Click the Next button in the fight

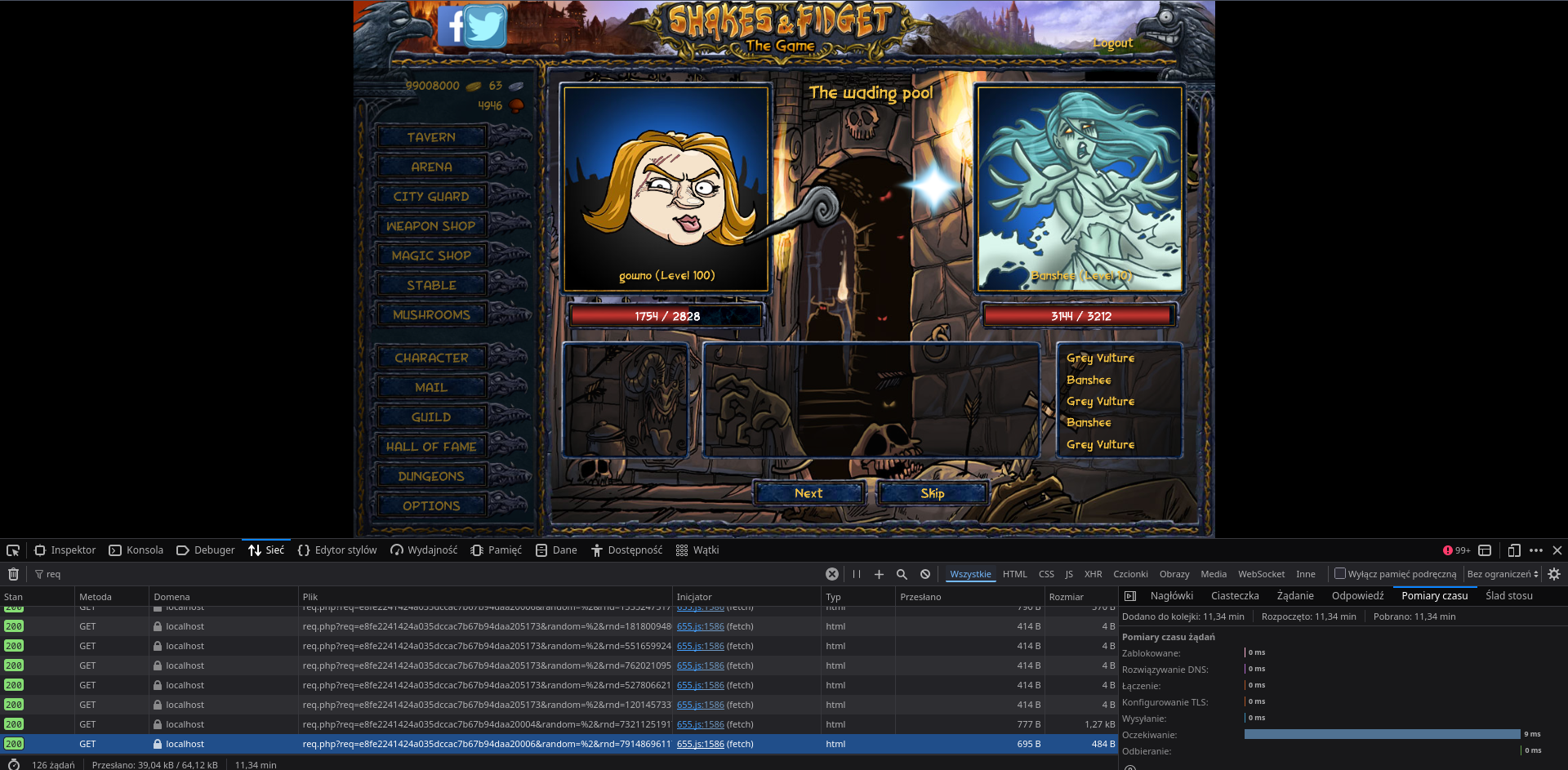(808, 493)
